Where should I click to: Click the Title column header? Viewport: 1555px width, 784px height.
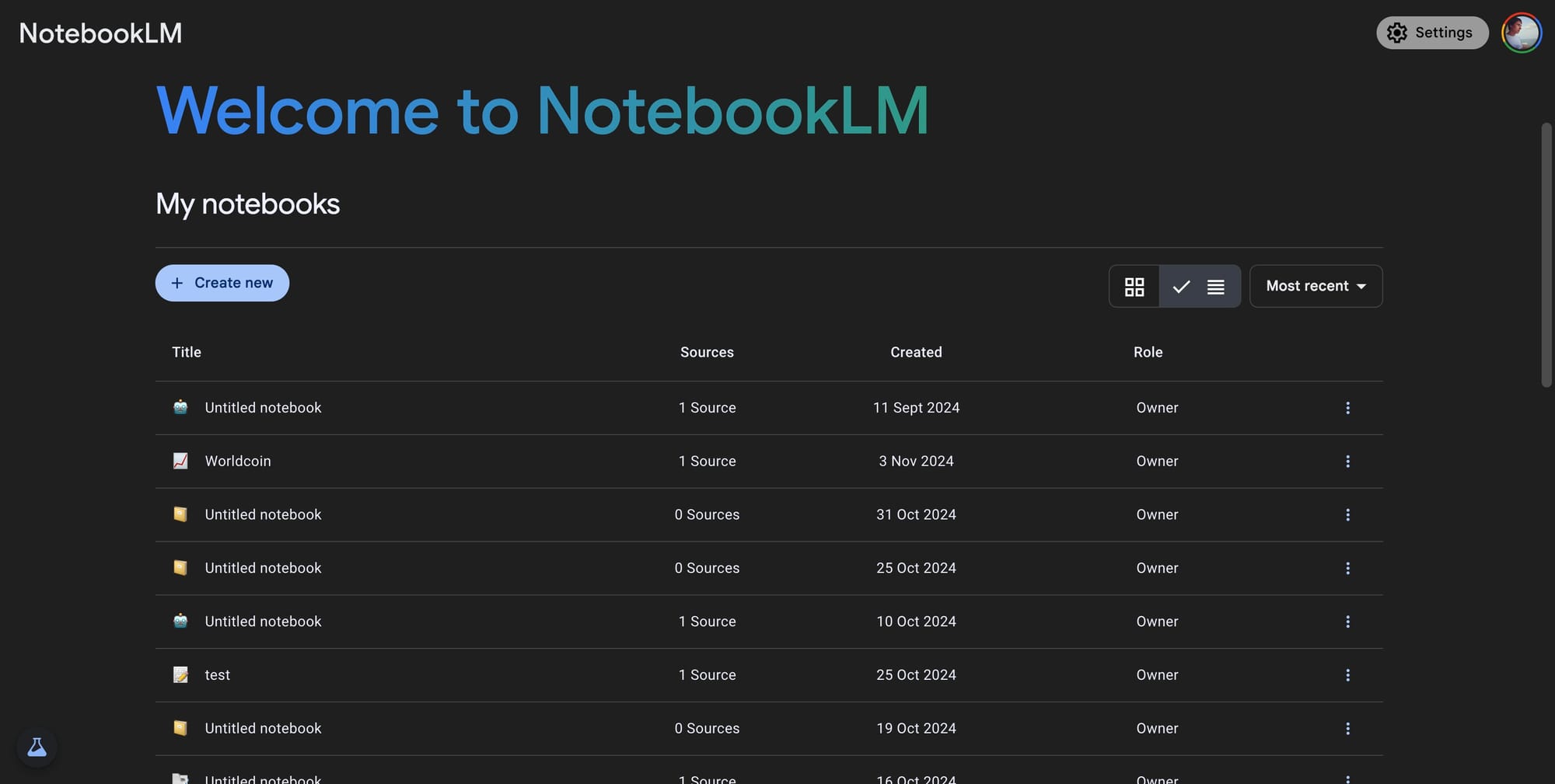187,352
